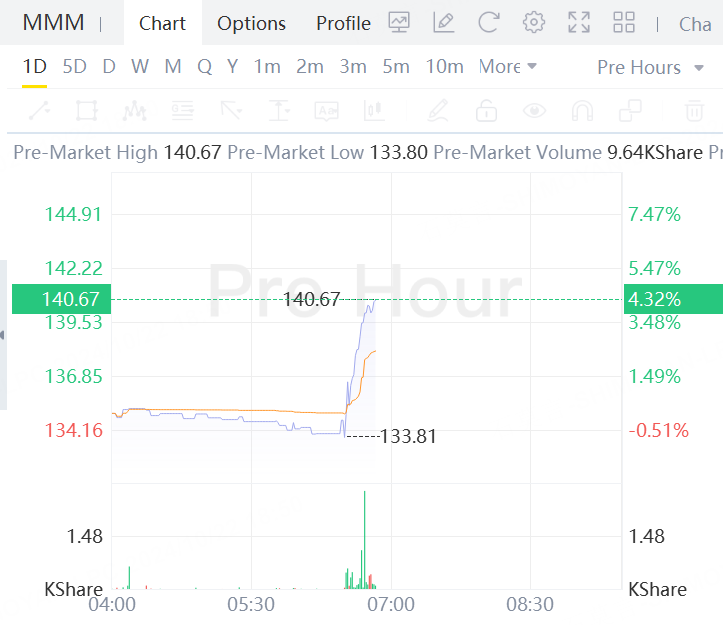Open the Profile tab
The height and width of the screenshot is (625, 723).
coord(344,23)
